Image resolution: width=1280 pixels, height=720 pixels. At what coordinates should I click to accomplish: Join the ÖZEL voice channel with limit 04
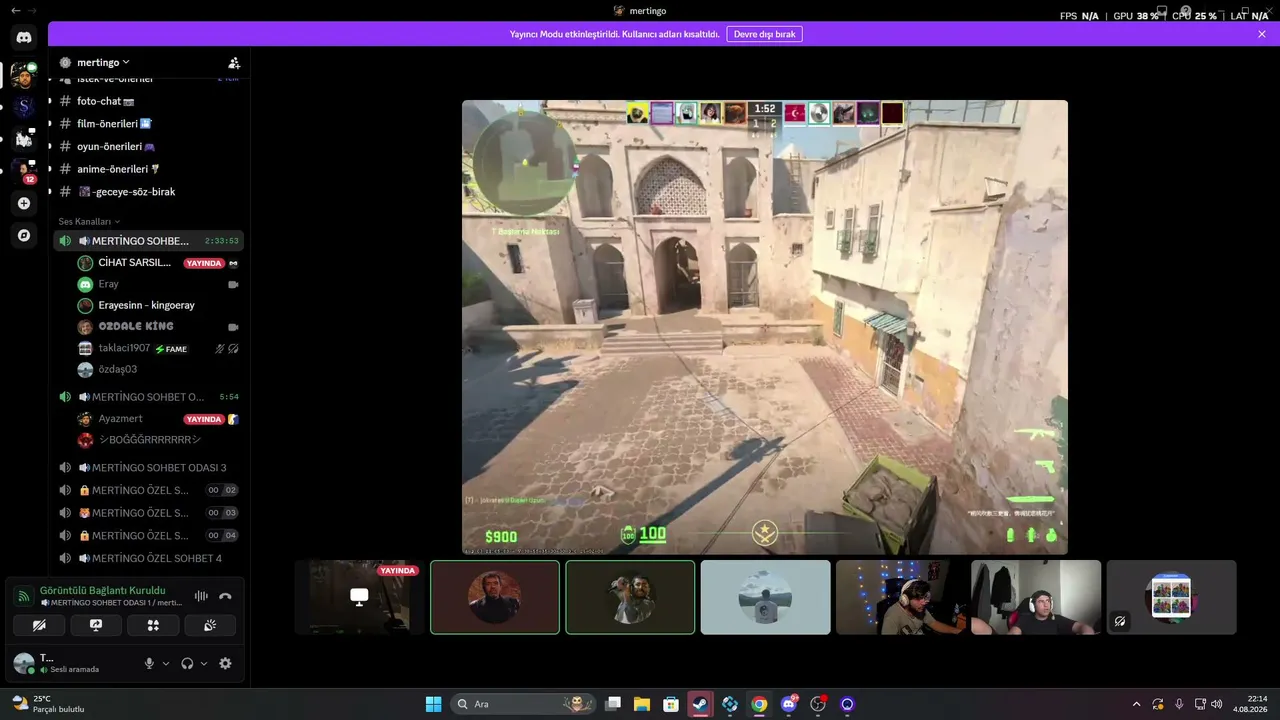(148, 535)
